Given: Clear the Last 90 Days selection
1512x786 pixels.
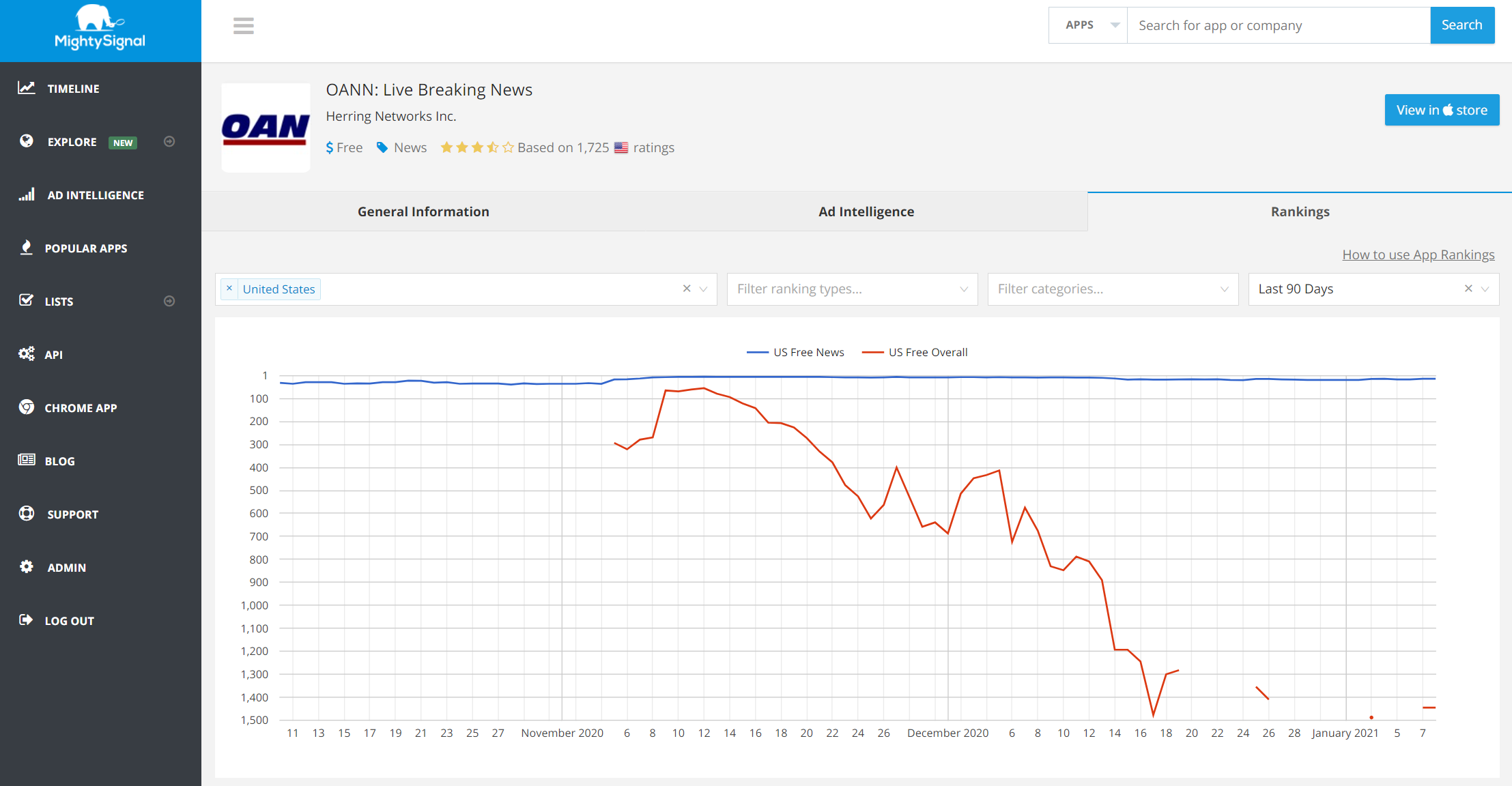Looking at the screenshot, I should [x=1468, y=289].
